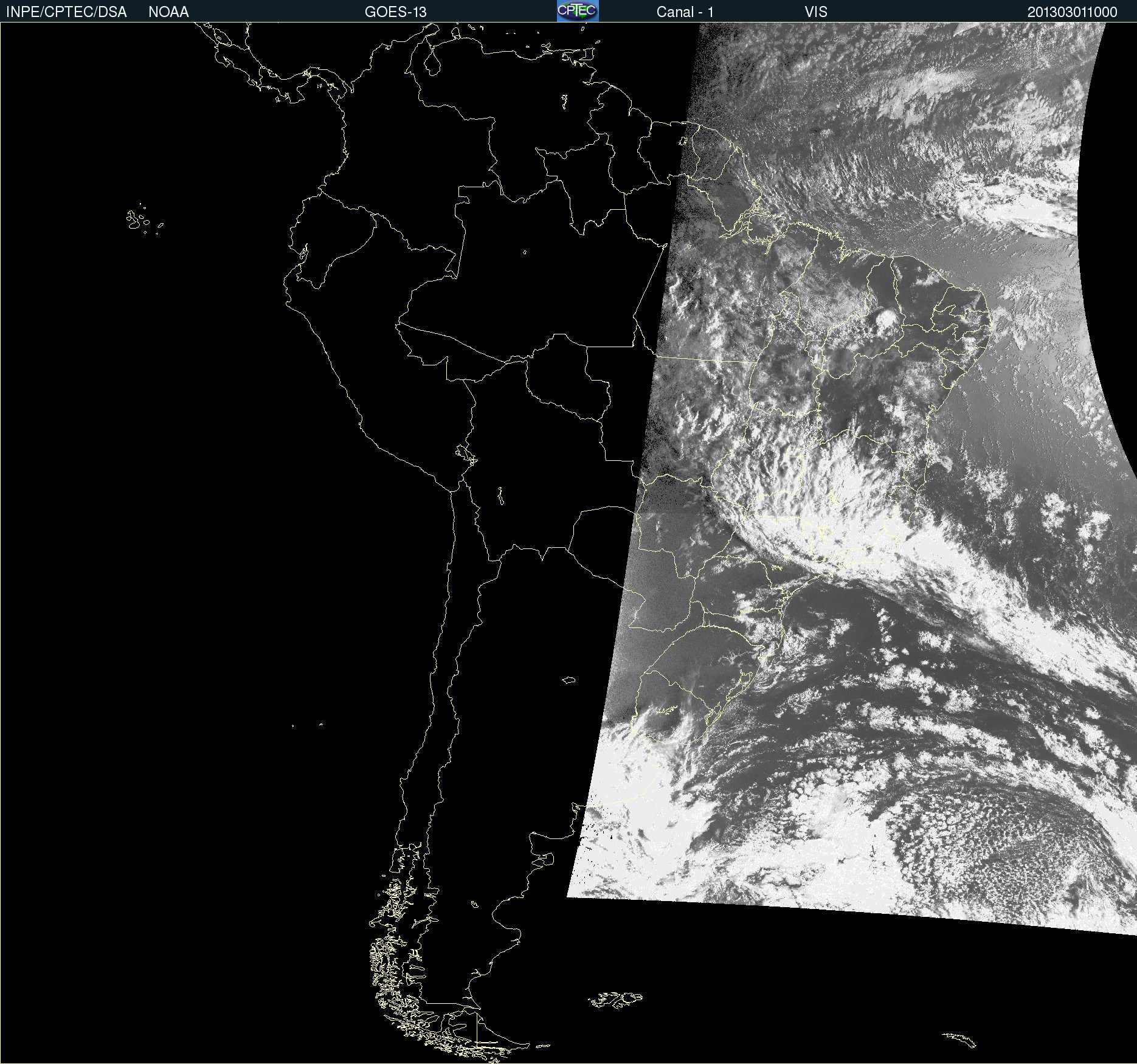Click the GOES-13 satellite label
Viewport: 1137px width, 1064px height.
pyautogui.click(x=396, y=12)
